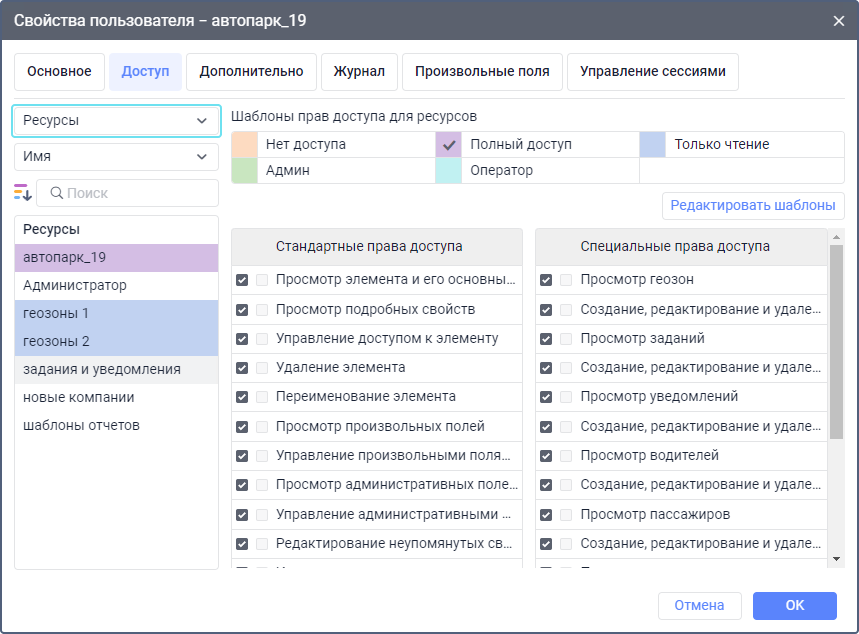859x634 pixels.
Task: Uncheck 'Удаление элемента' checkbox
Action: [242, 368]
